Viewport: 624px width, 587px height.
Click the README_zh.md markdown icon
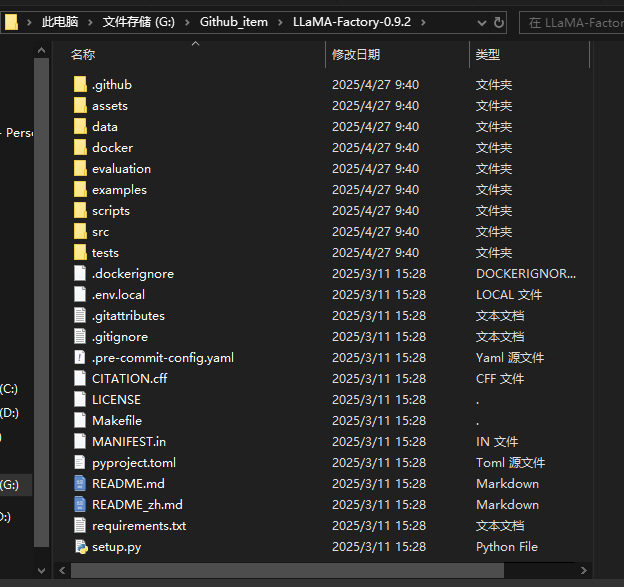[80, 505]
